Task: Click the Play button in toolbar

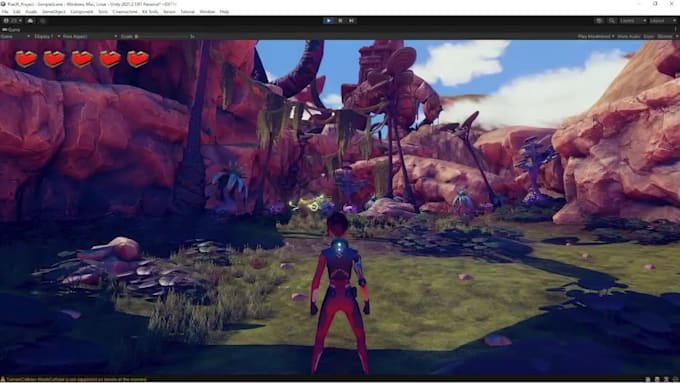Action: [x=328, y=20]
